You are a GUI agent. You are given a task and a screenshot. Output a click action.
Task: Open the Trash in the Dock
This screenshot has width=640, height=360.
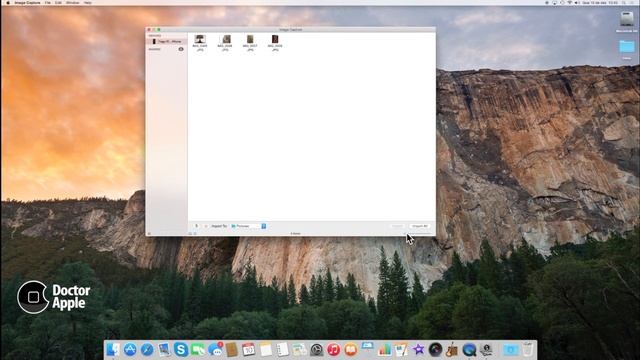(527, 349)
